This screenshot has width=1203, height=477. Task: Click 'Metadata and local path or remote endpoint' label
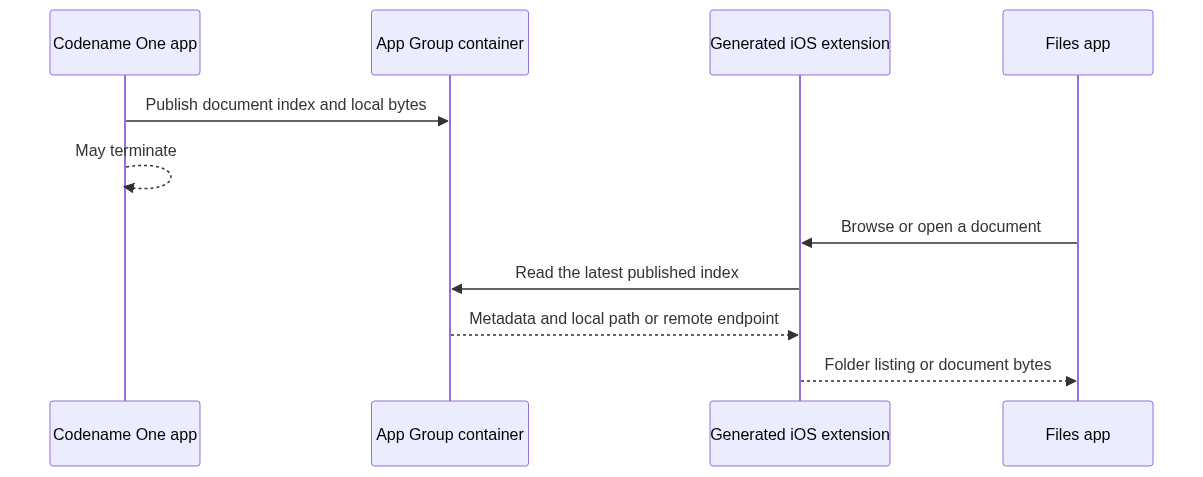624,319
